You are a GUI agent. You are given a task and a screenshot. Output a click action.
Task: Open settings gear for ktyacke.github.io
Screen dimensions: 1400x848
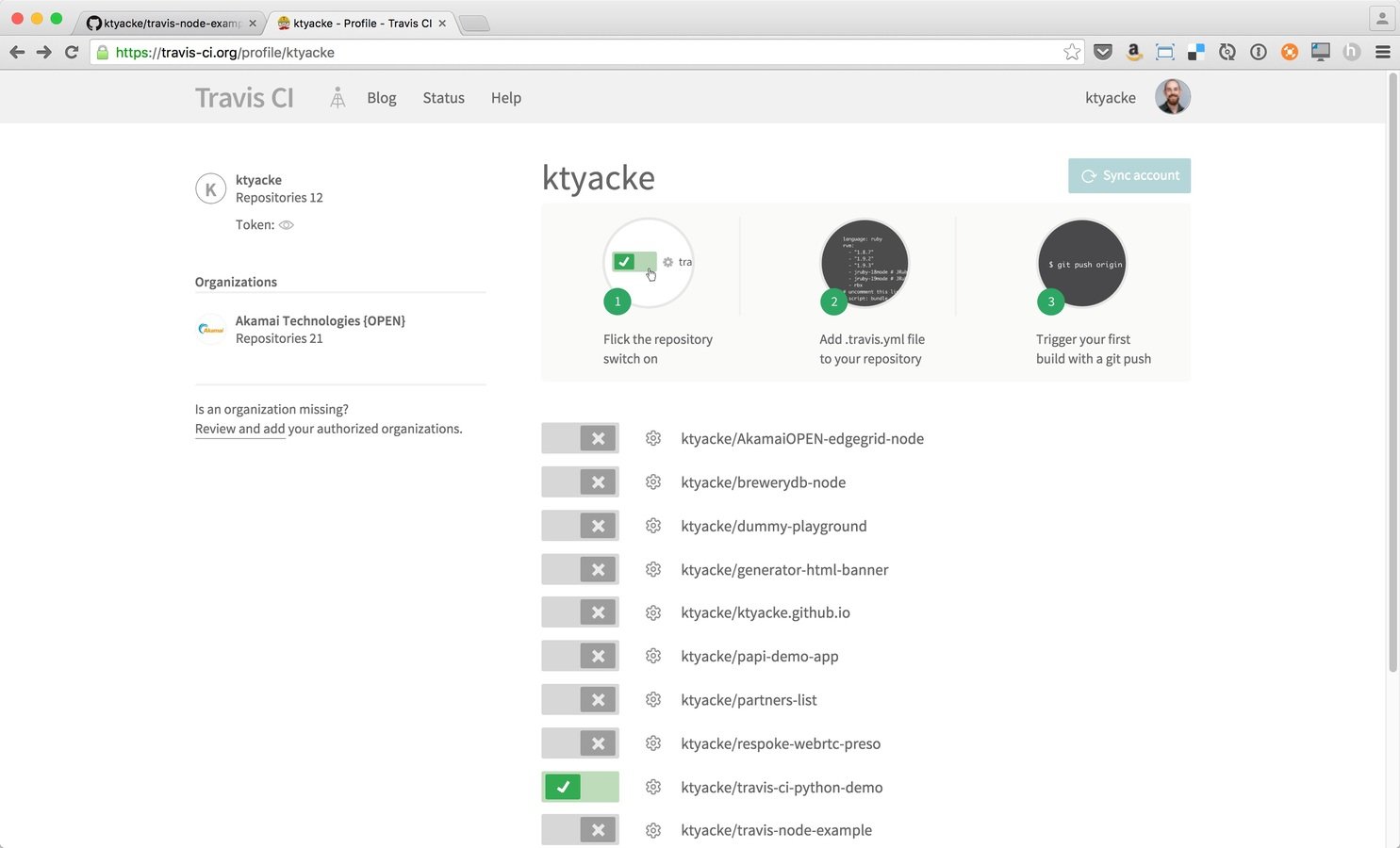point(653,612)
